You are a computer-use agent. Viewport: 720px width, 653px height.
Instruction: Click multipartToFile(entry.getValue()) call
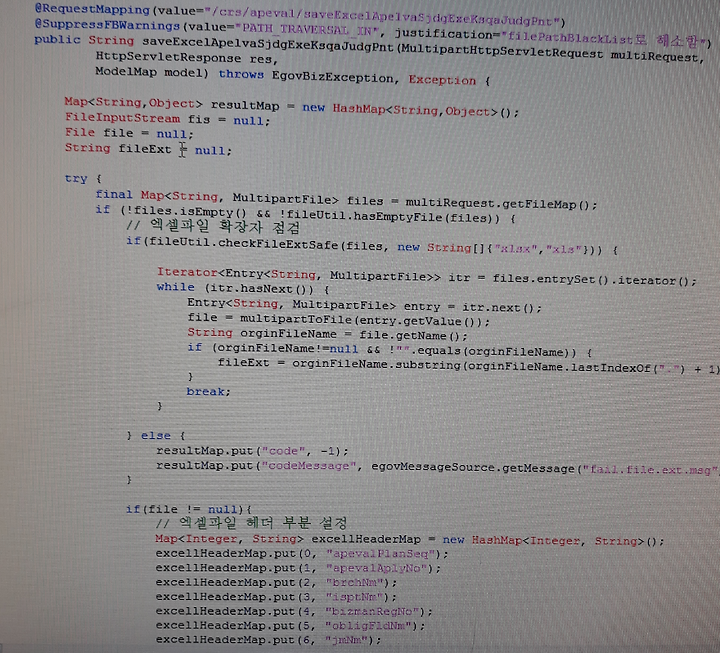(365, 320)
